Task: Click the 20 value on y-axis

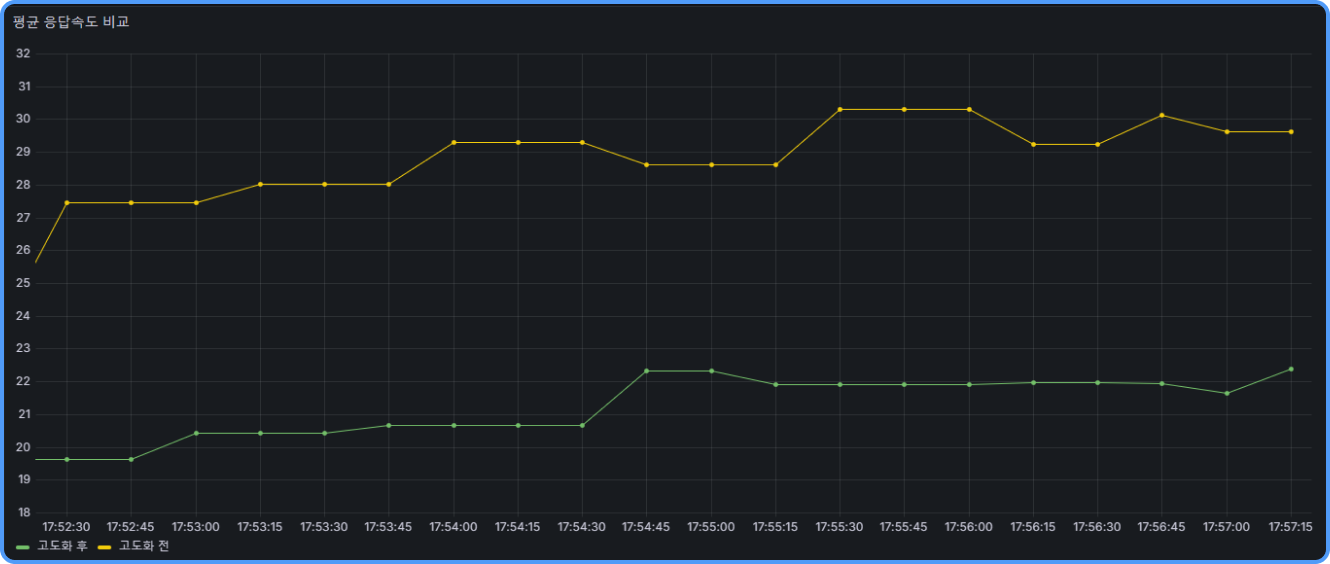Action: click(x=23, y=447)
